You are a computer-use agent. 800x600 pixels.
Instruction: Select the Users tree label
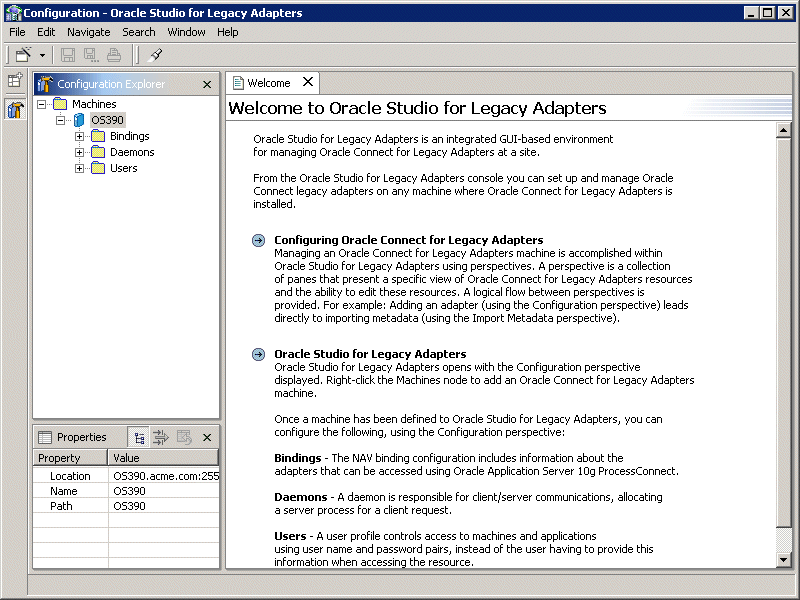pos(123,168)
